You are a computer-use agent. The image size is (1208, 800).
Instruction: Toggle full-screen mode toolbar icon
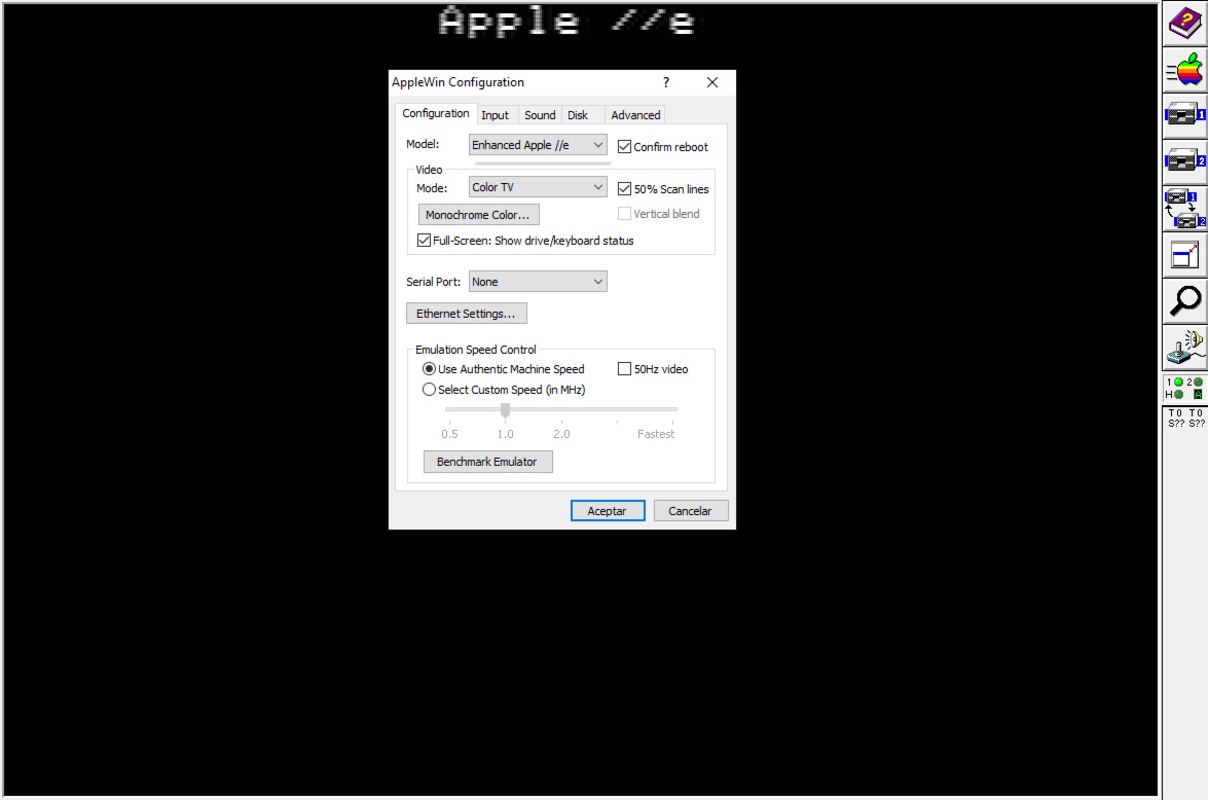click(x=1185, y=254)
